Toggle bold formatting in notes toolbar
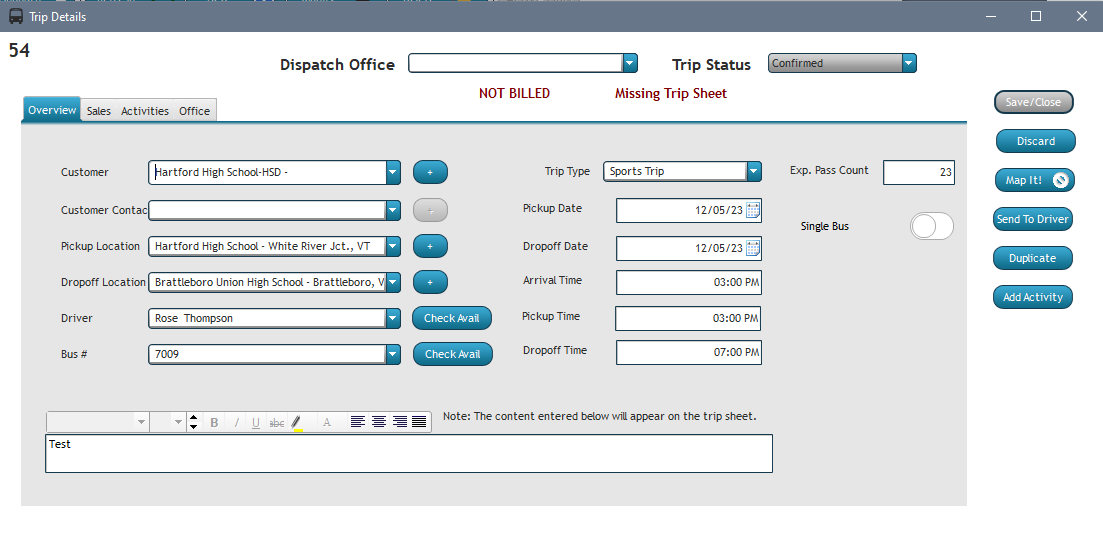The image size is (1103, 539). (x=215, y=423)
